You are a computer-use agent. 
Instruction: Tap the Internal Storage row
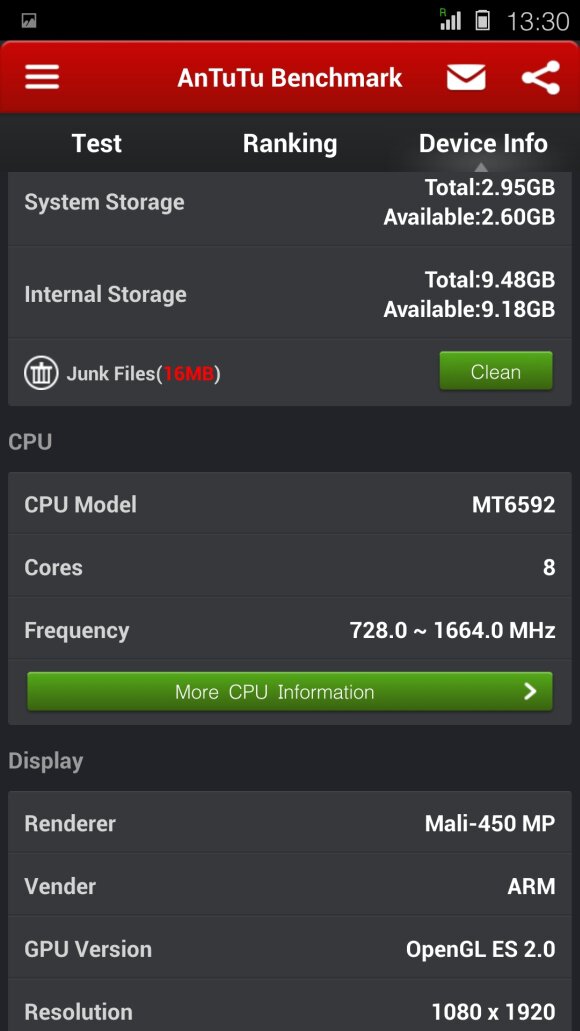(x=290, y=293)
